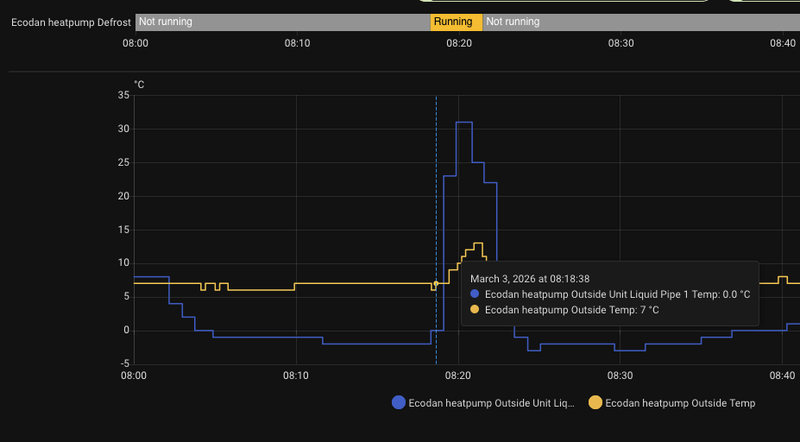Screen dimensions: 800x442
Task: Click the second Not running segment after Running
Action: tap(641, 22)
